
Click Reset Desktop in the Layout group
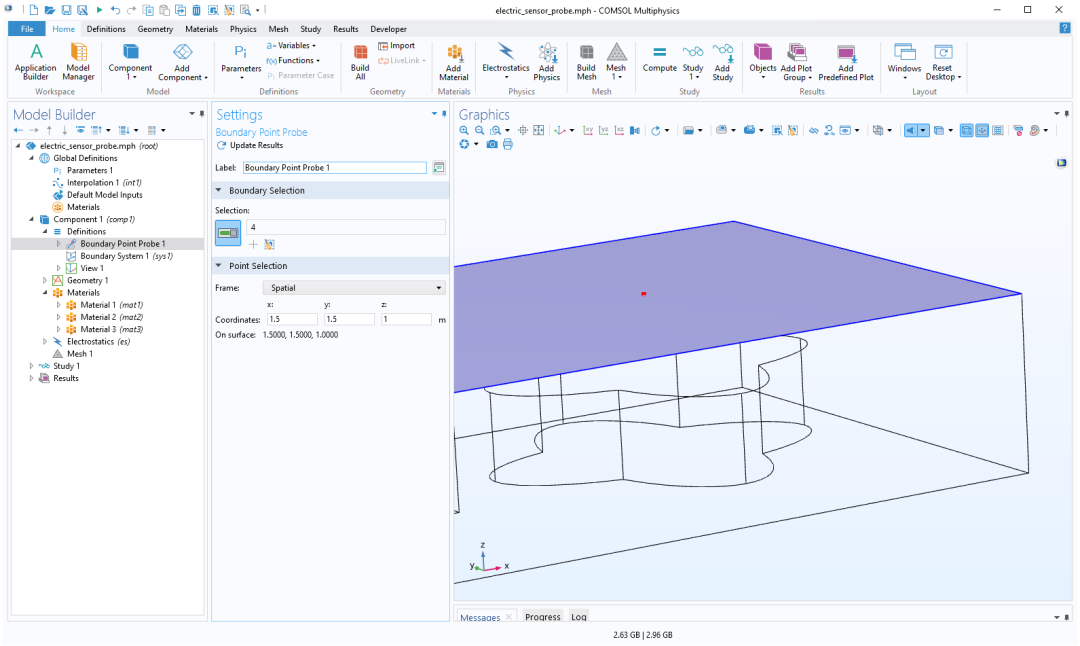tap(942, 62)
